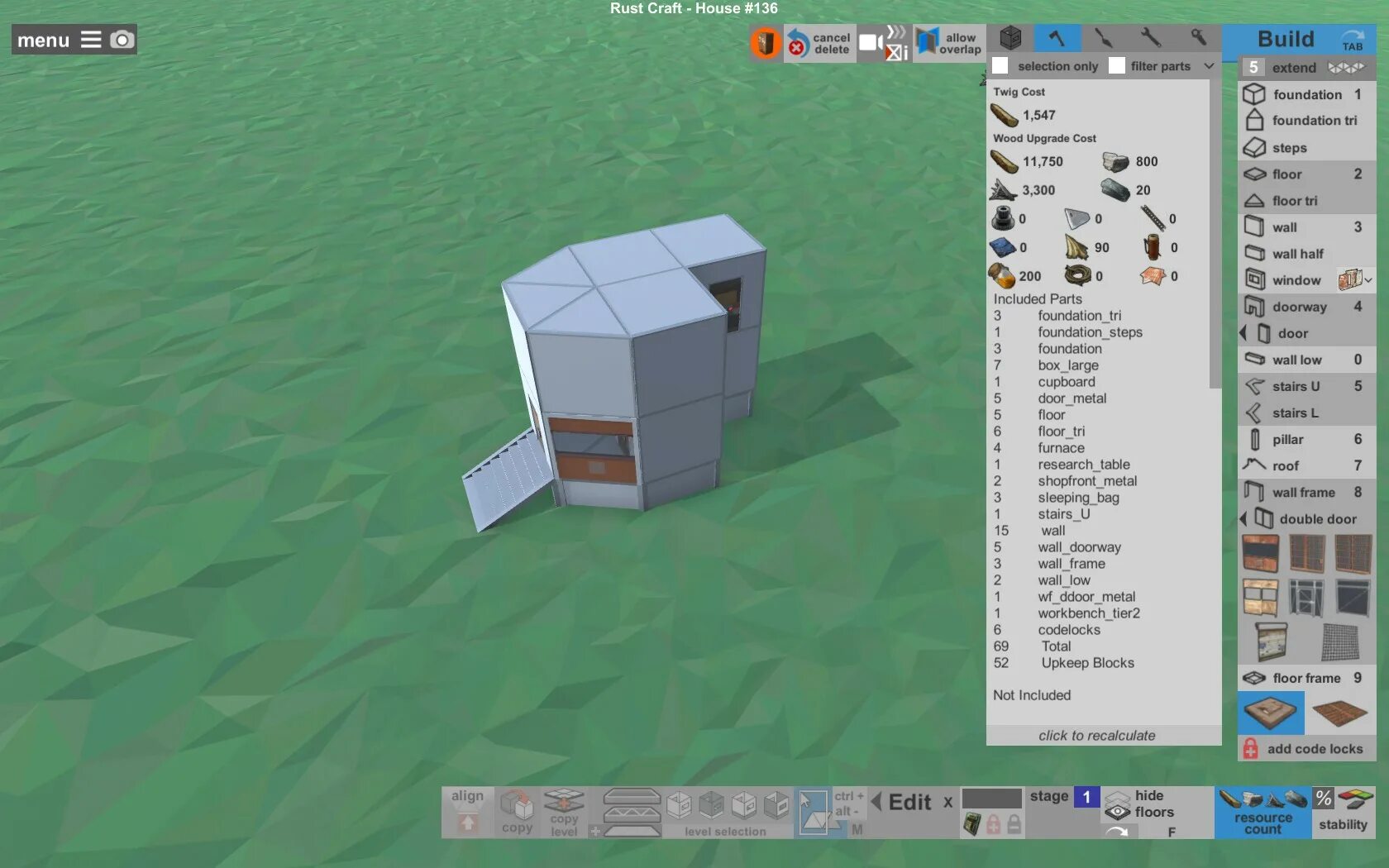This screenshot has width=1389, height=868.
Task: Select the trowel tool tab
Action: [x=1104, y=38]
